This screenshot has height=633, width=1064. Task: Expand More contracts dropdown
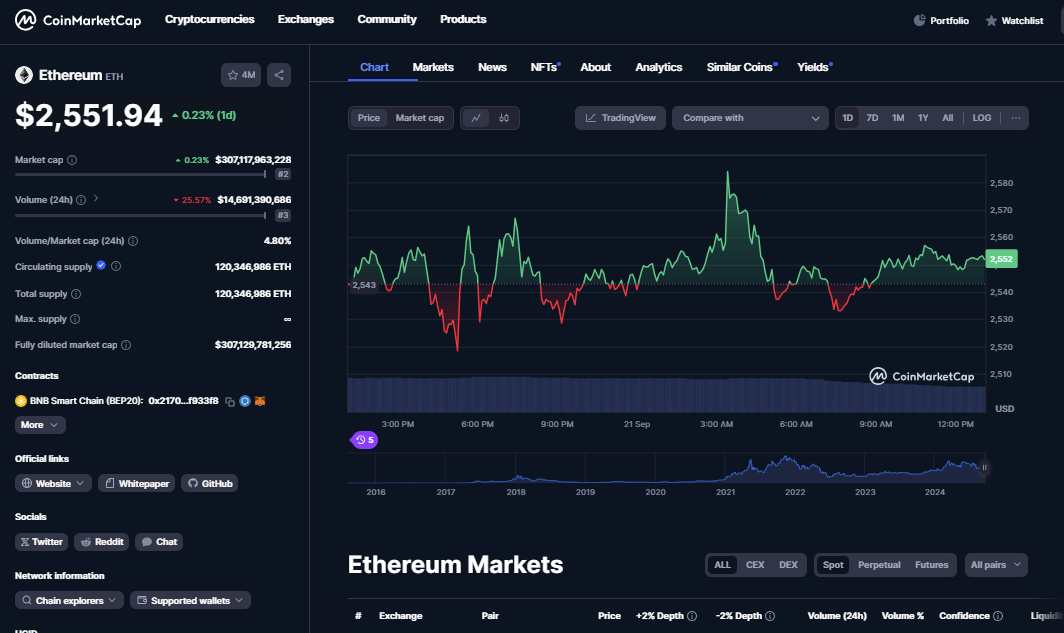coord(40,425)
